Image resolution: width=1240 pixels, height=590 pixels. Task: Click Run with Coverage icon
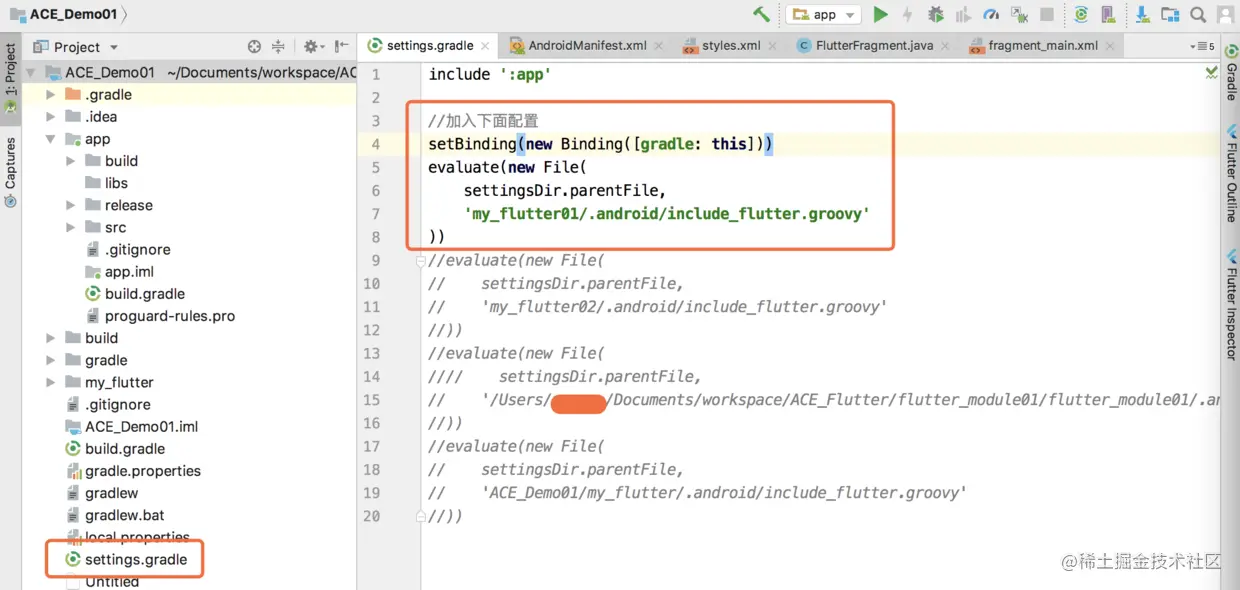963,14
